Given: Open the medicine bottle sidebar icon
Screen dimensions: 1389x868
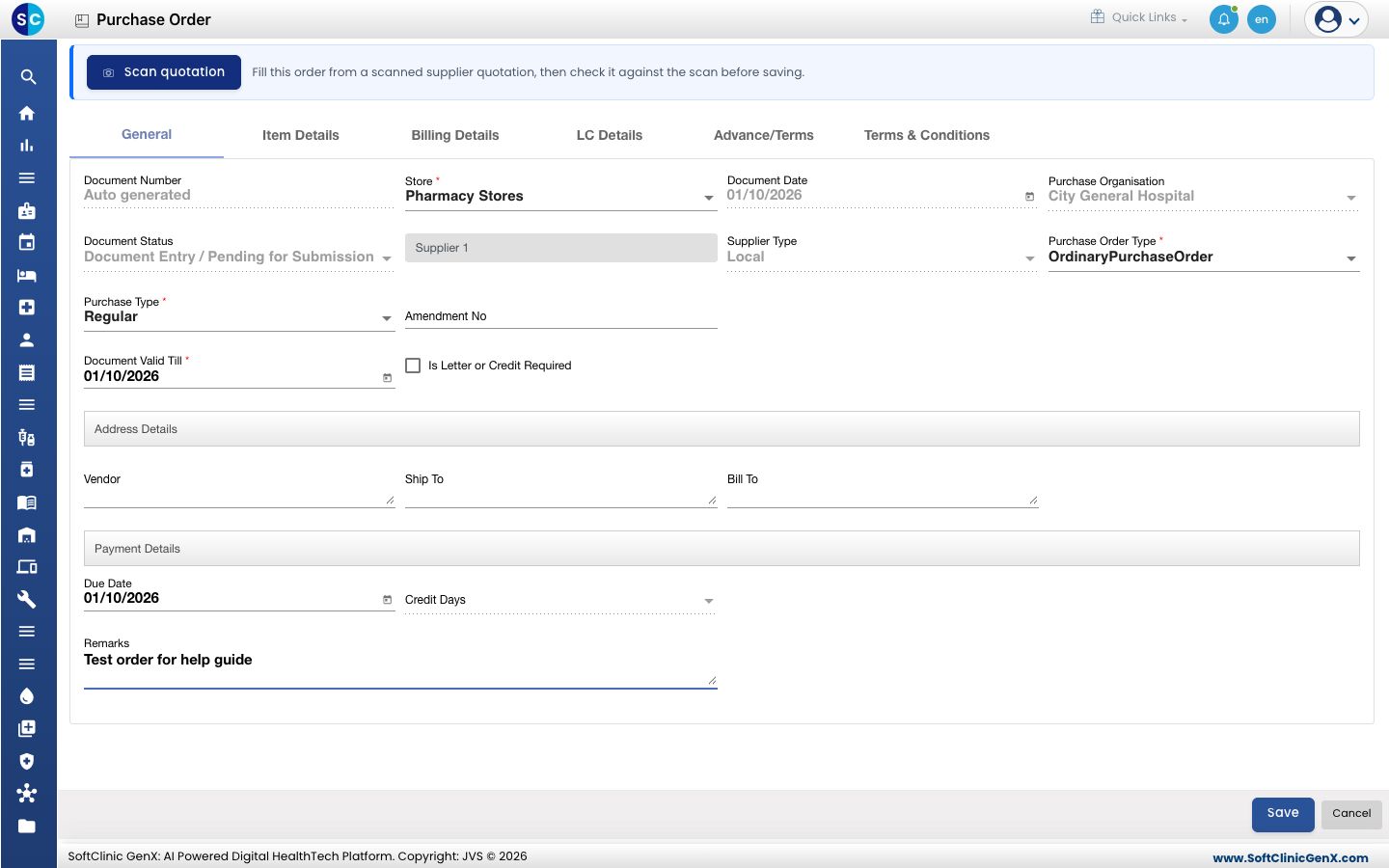Looking at the screenshot, I should 27,470.
